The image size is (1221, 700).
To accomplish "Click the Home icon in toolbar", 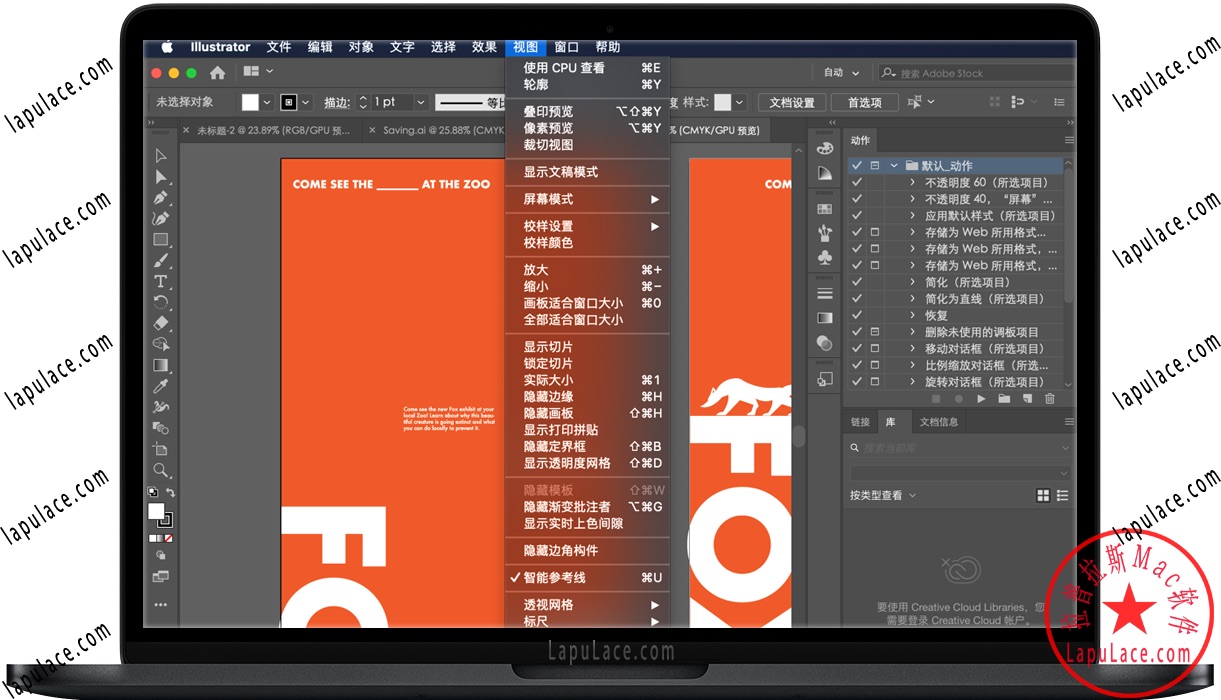I will 217,73.
